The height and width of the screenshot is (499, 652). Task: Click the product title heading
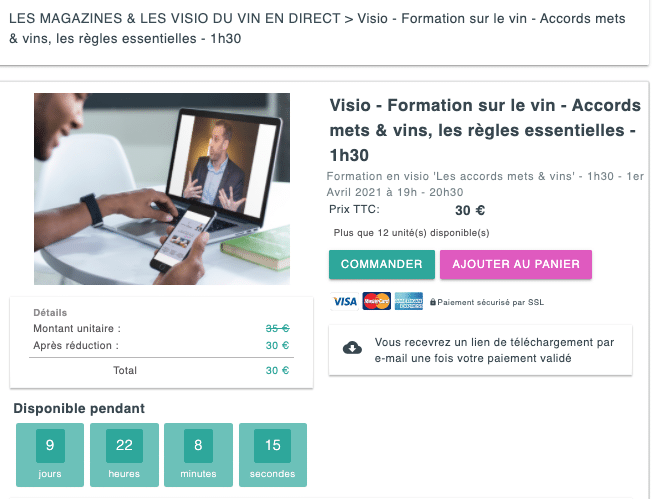click(x=485, y=130)
